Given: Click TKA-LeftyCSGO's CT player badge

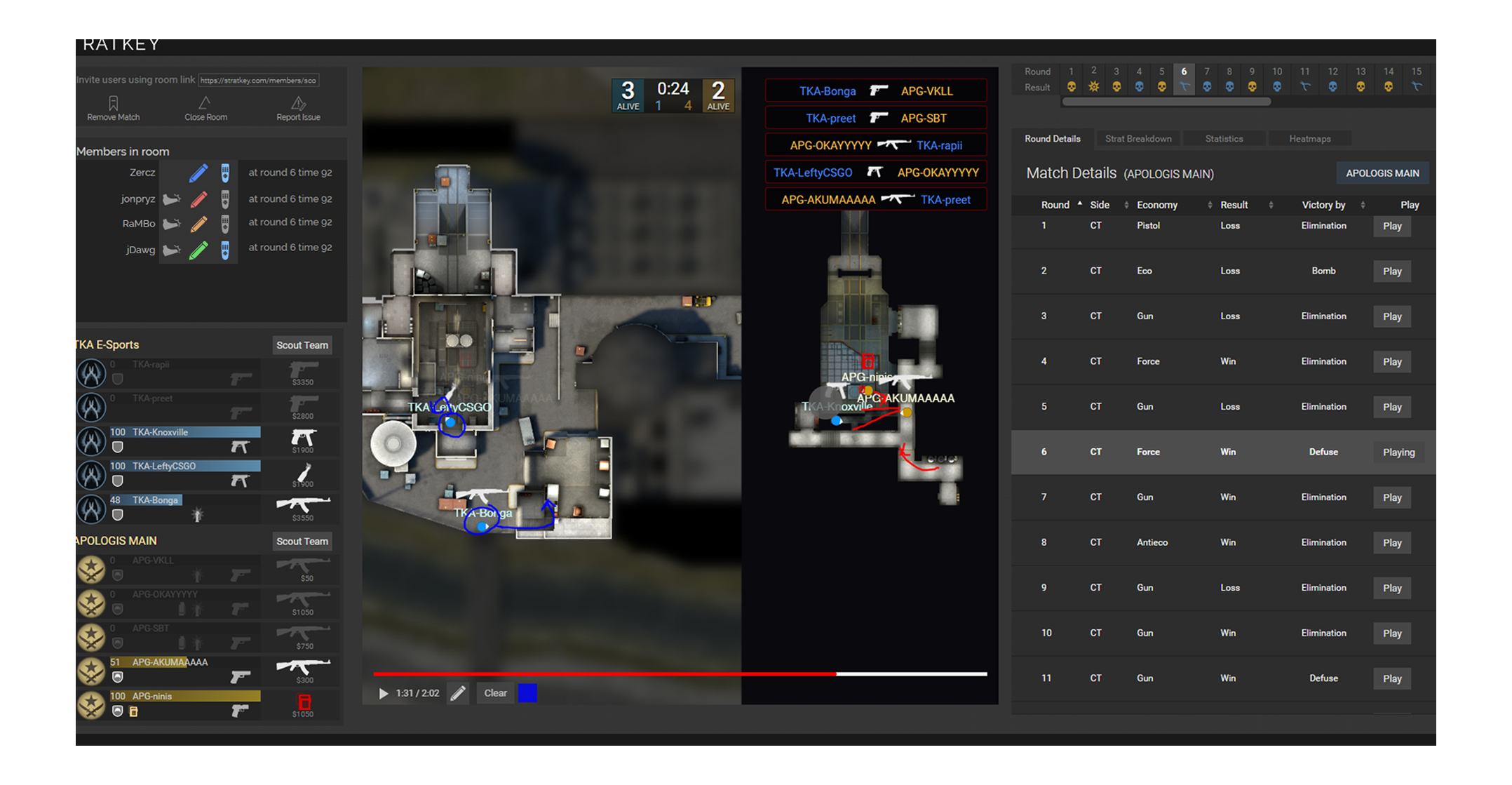Looking at the screenshot, I should click(x=91, y=475).
